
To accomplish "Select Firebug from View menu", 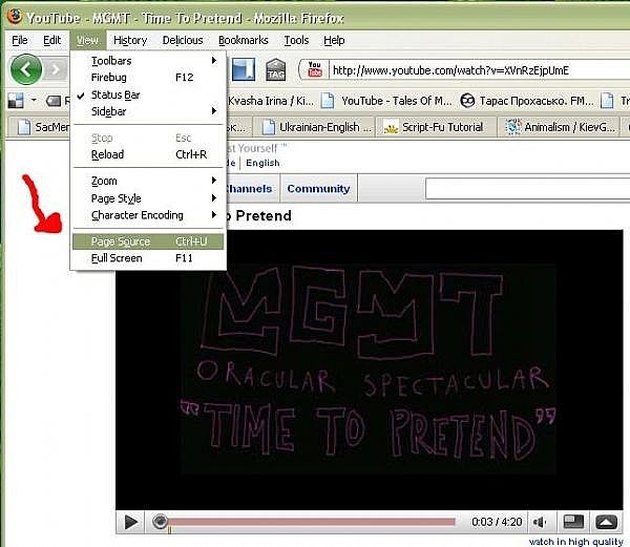I will (148, 77).
